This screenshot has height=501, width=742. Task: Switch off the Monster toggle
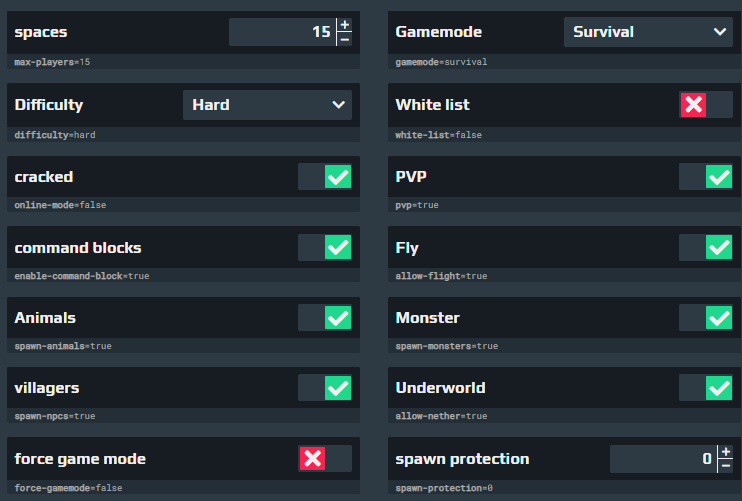click(x=706, y=317)
